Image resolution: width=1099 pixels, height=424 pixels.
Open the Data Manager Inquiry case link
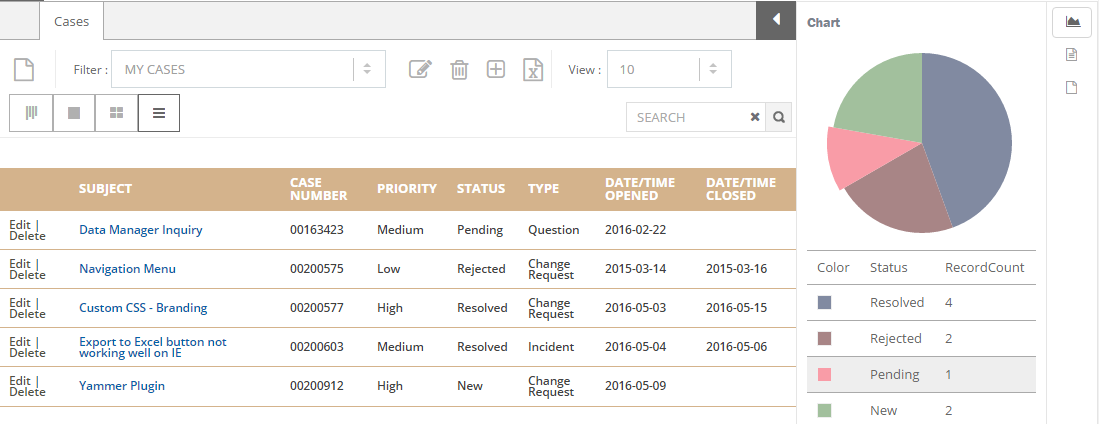pyautogui.click(x=141, y=229)
